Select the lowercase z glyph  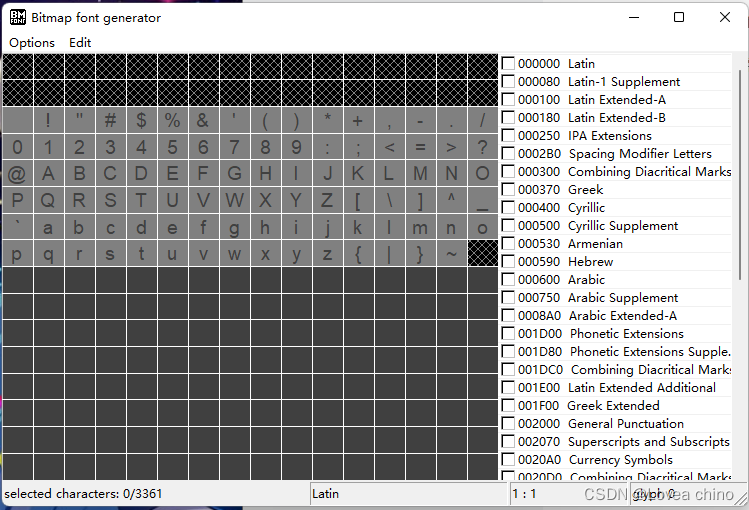point(328,254)
